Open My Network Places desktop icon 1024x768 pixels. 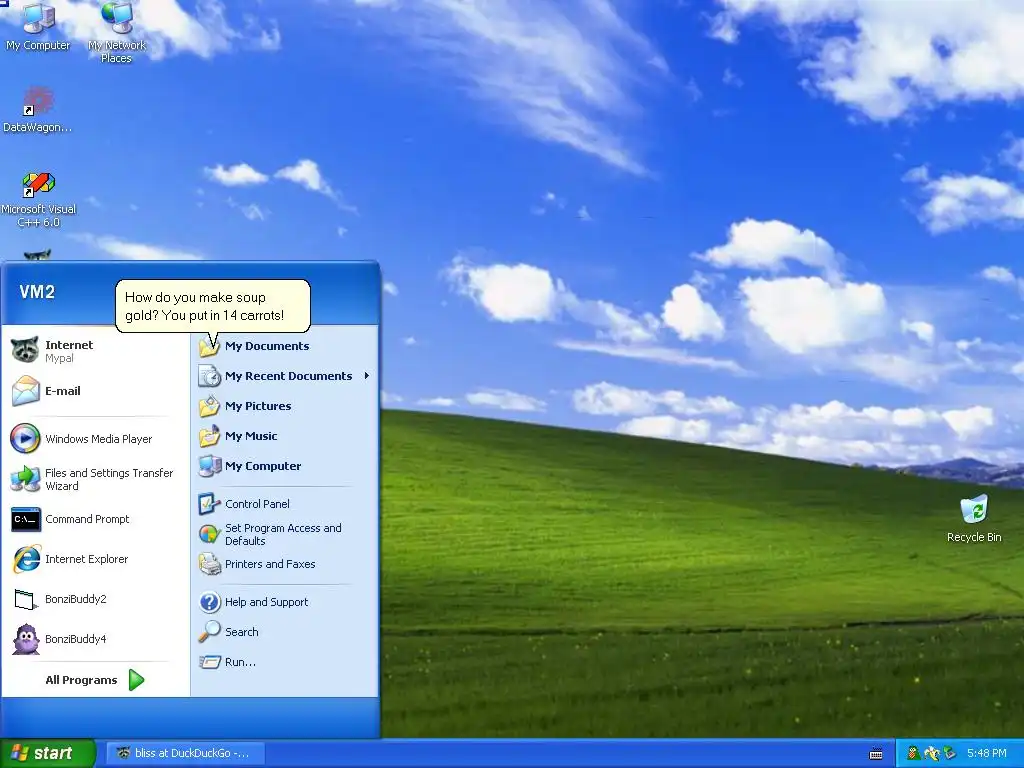(x=116, y=31)
